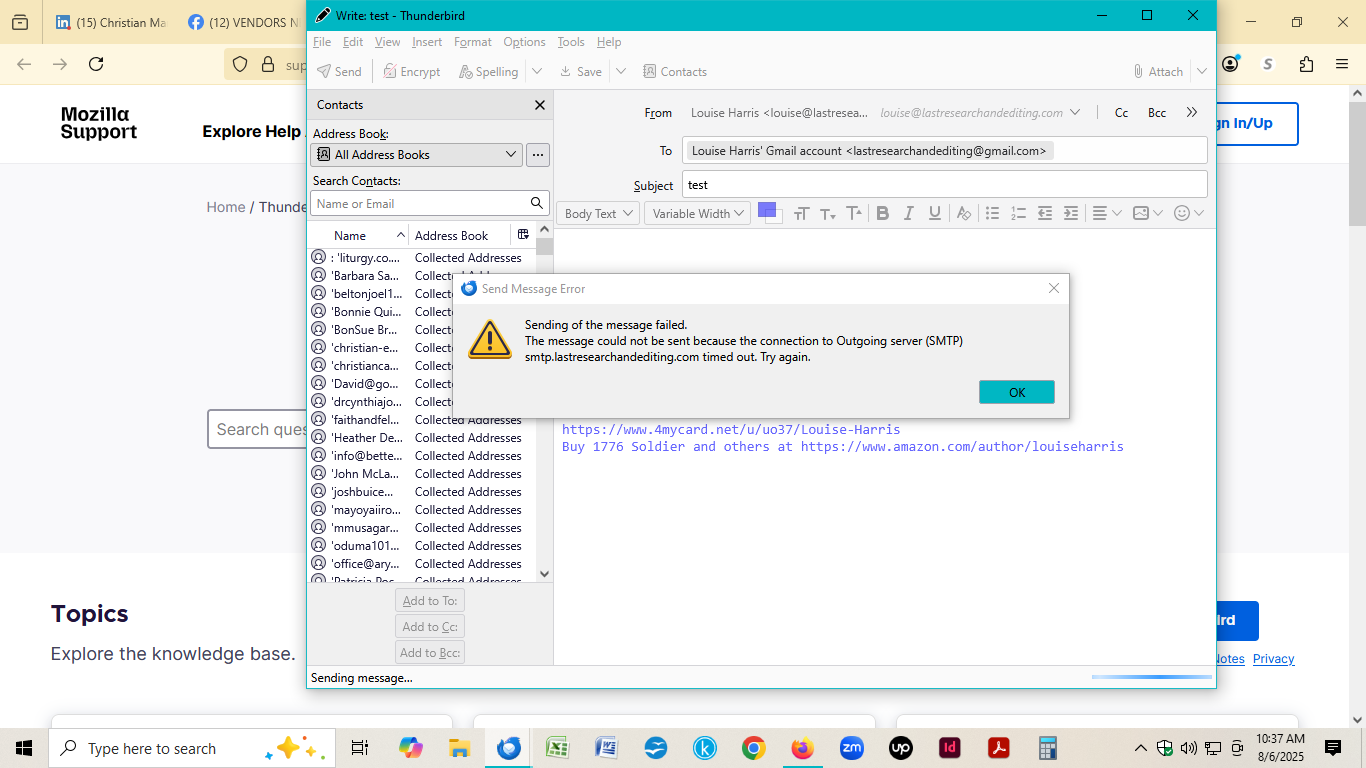Click the search magnifier in Search Contacts
The width and height of the screenshot is (1366, 768).
tap(537, 203)
